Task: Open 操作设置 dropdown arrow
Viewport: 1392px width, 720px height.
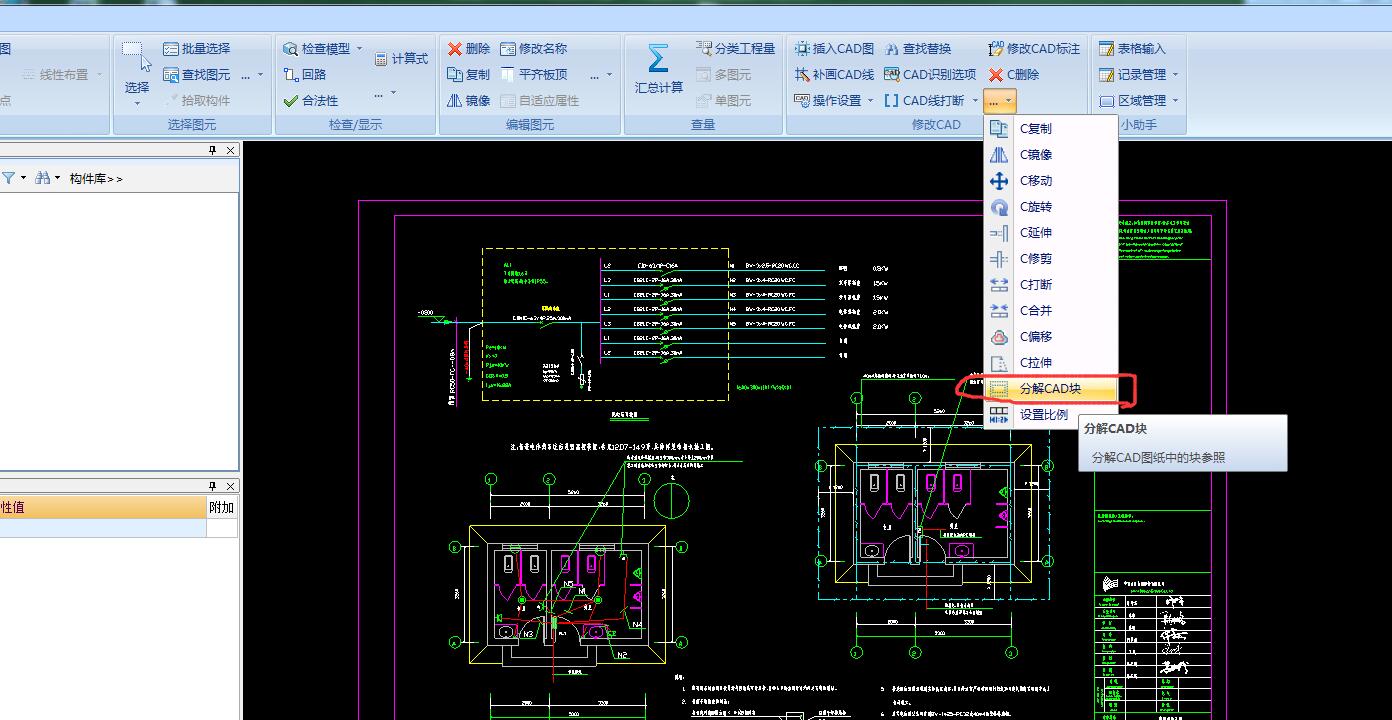Action: click(870, 100)
